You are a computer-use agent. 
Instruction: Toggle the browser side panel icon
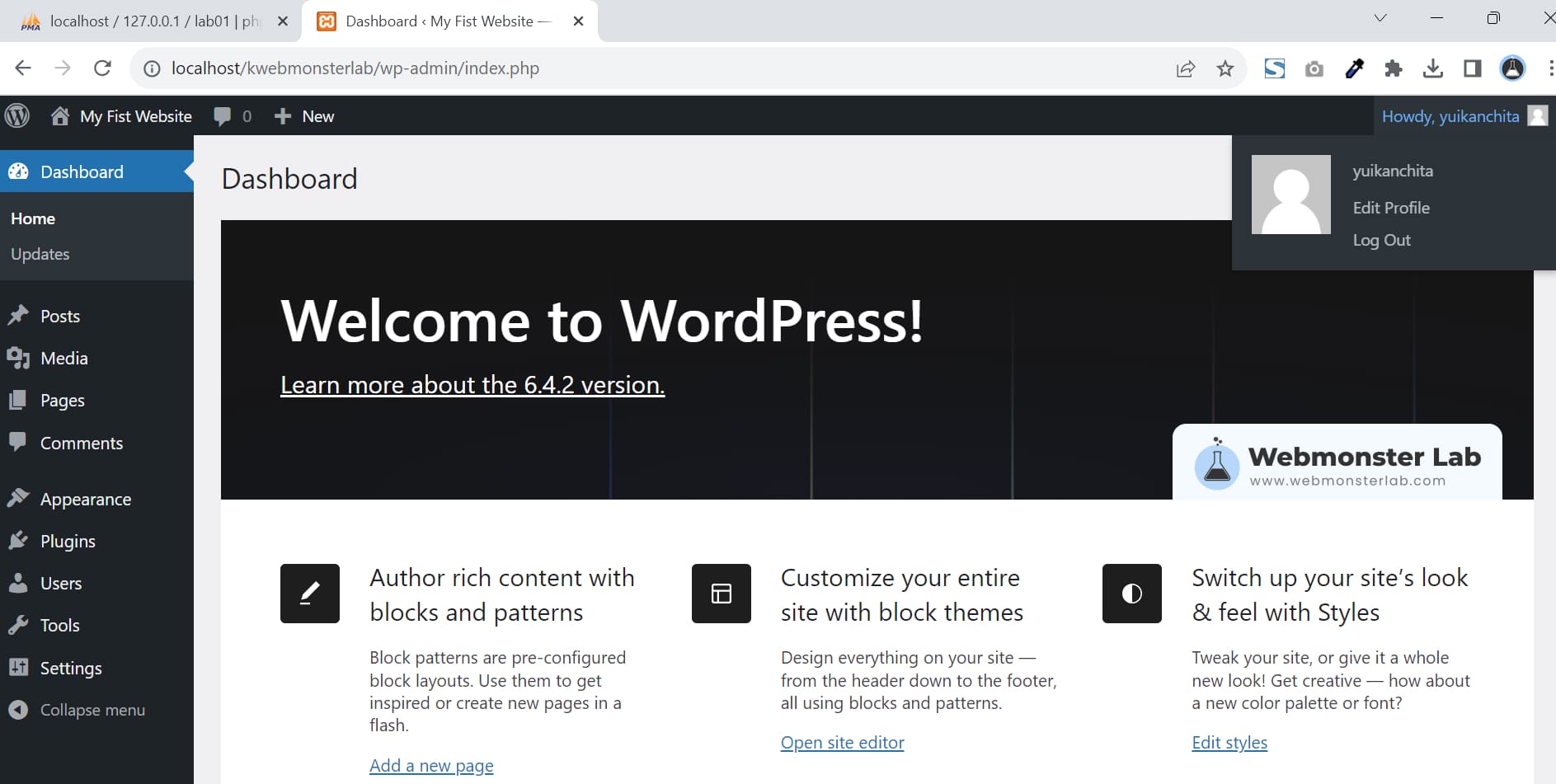pos(1473,68)
